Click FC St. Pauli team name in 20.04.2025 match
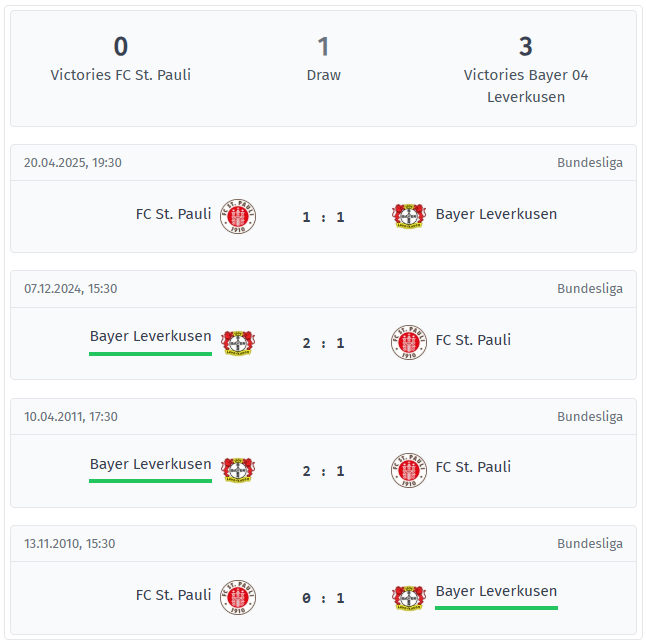 click(173, 214)
